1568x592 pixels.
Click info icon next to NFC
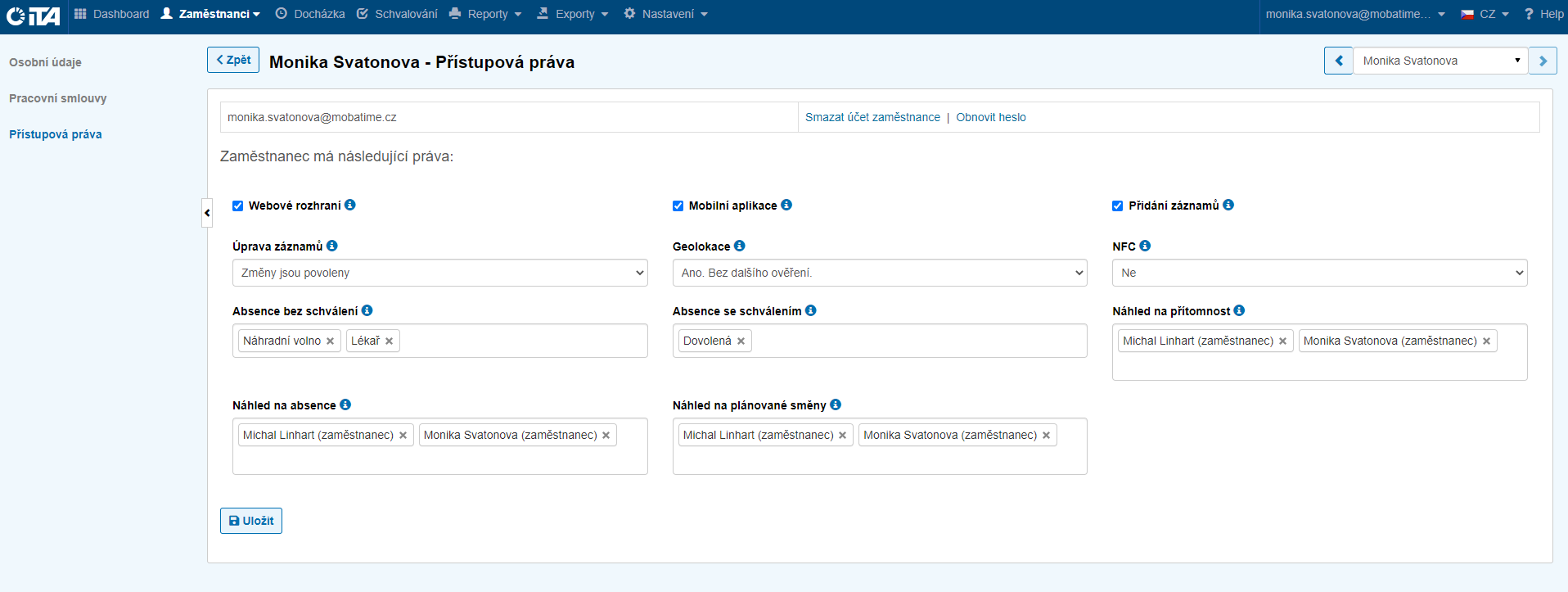click(x=1145, y=246)
